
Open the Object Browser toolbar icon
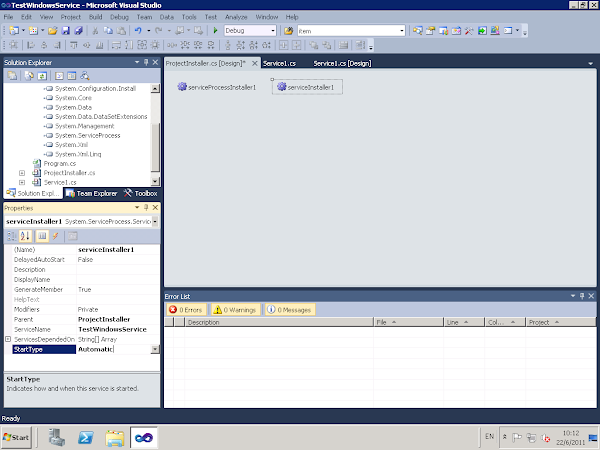(457, 31)
